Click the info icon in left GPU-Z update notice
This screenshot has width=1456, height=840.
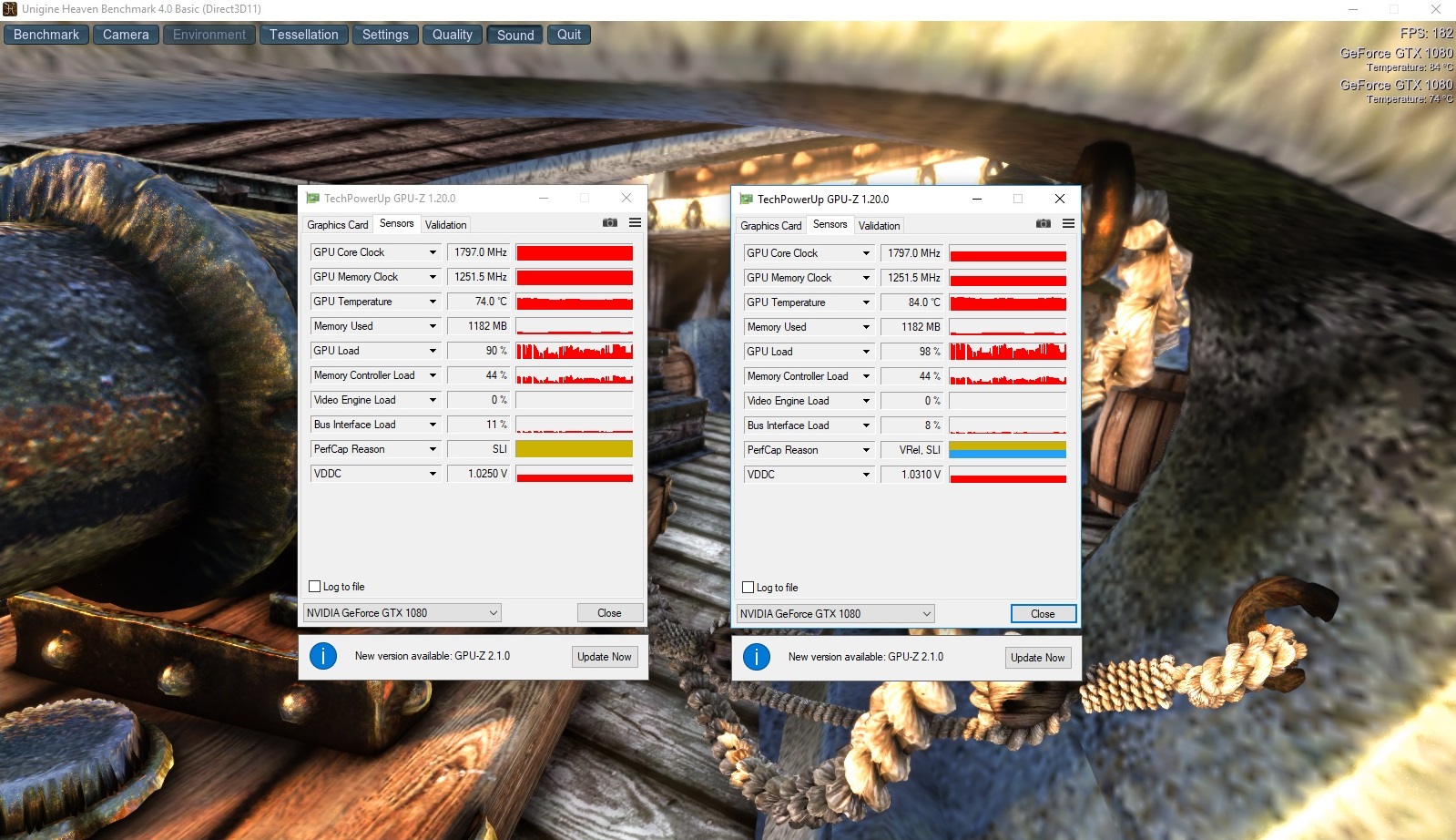323,656
